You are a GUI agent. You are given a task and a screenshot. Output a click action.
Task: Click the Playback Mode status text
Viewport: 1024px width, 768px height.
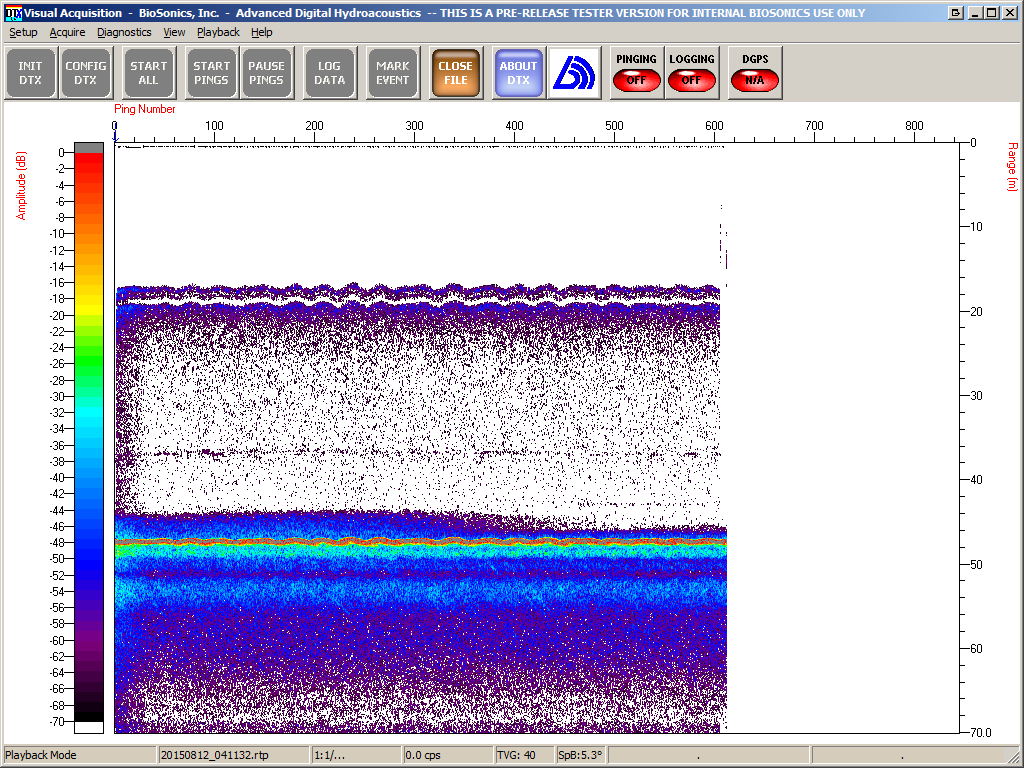40,755
